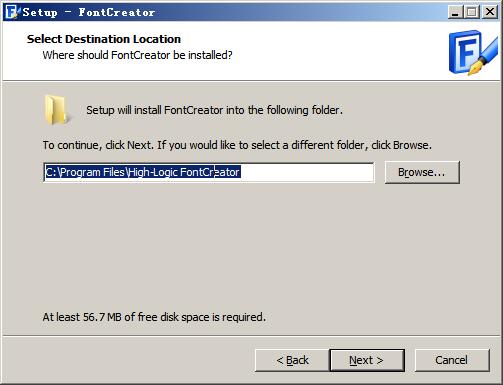Return to previous step with Back

coord(292,360)
